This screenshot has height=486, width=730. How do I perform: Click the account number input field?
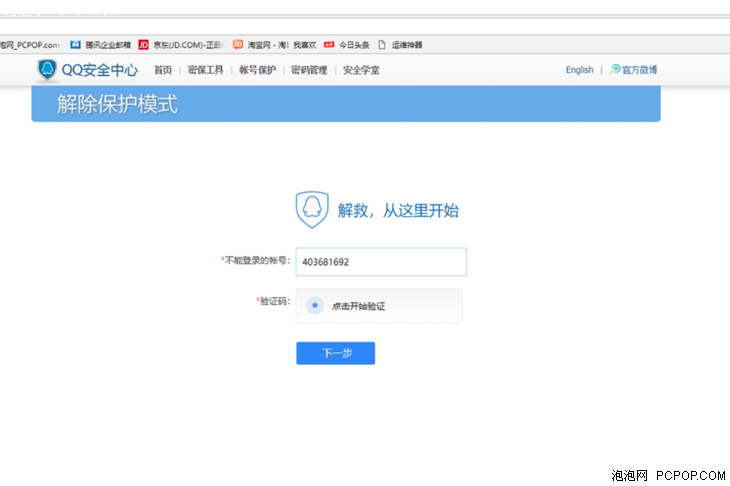(381, 262)
